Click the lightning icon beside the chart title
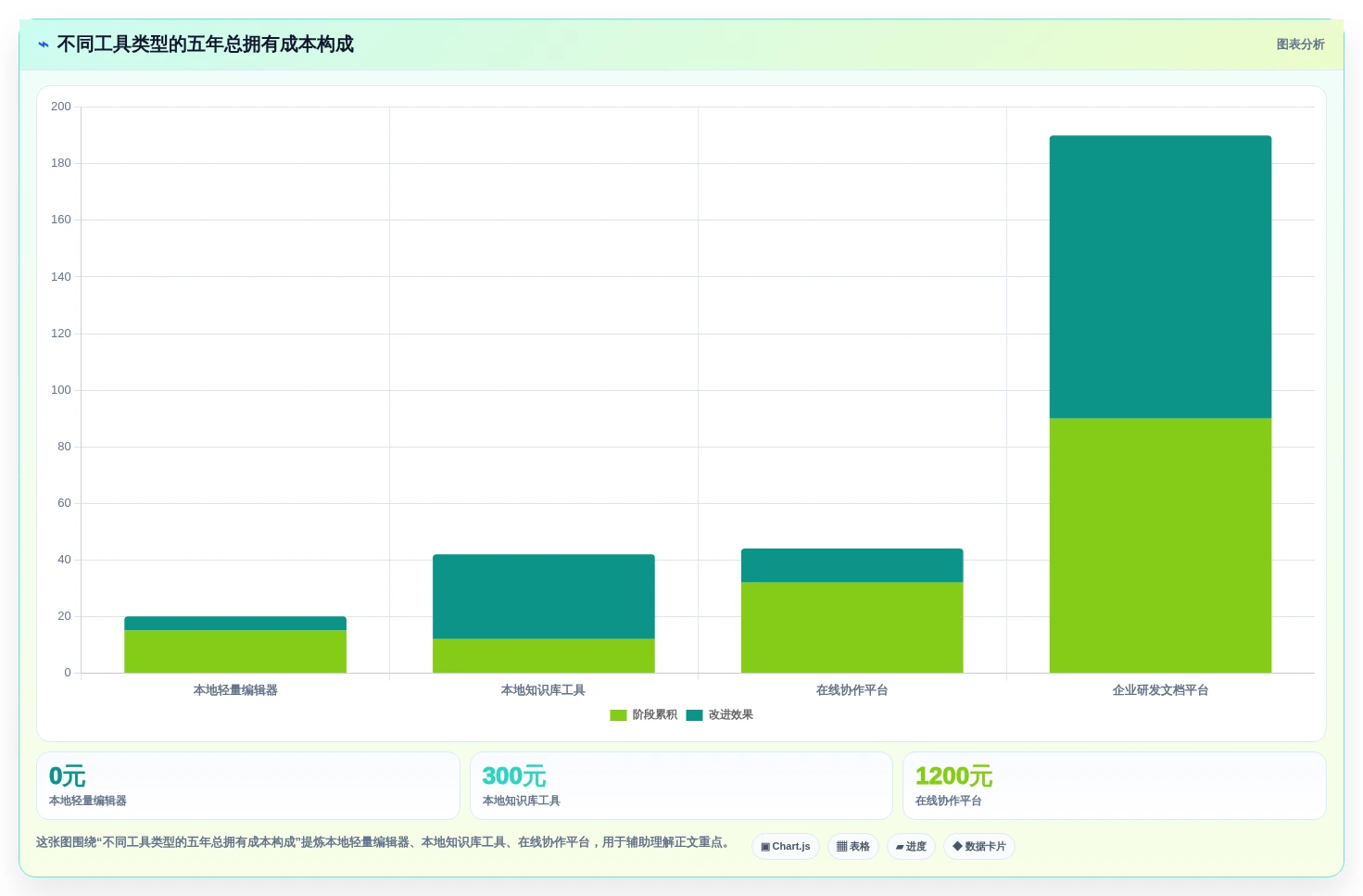 [44, 44]
